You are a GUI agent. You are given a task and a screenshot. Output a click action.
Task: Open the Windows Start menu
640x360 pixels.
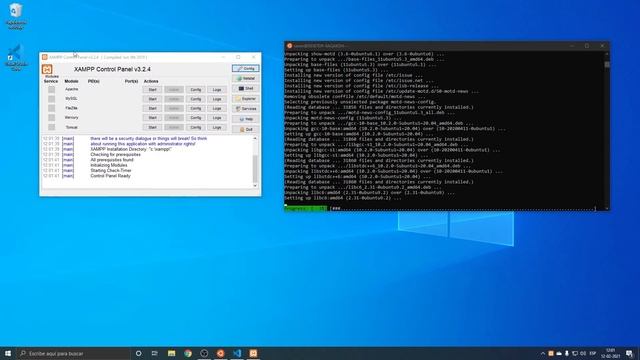click(x=8, y=353)
